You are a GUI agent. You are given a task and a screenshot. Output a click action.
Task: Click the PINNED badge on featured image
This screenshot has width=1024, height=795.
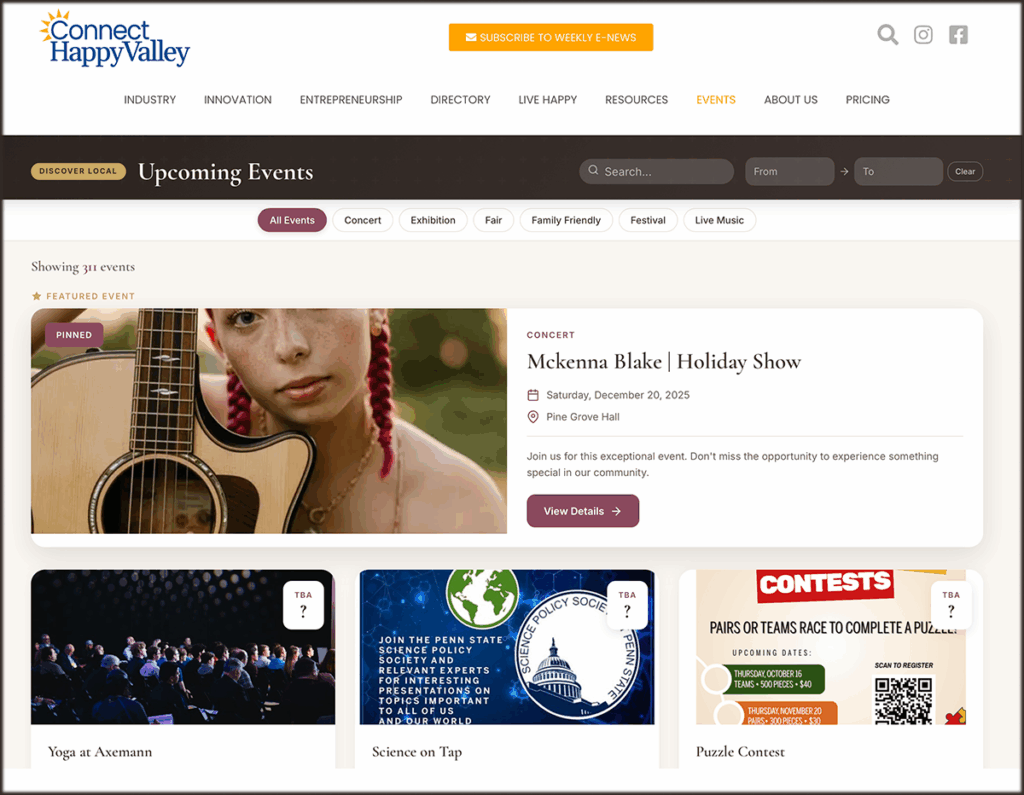pos(74,334)
